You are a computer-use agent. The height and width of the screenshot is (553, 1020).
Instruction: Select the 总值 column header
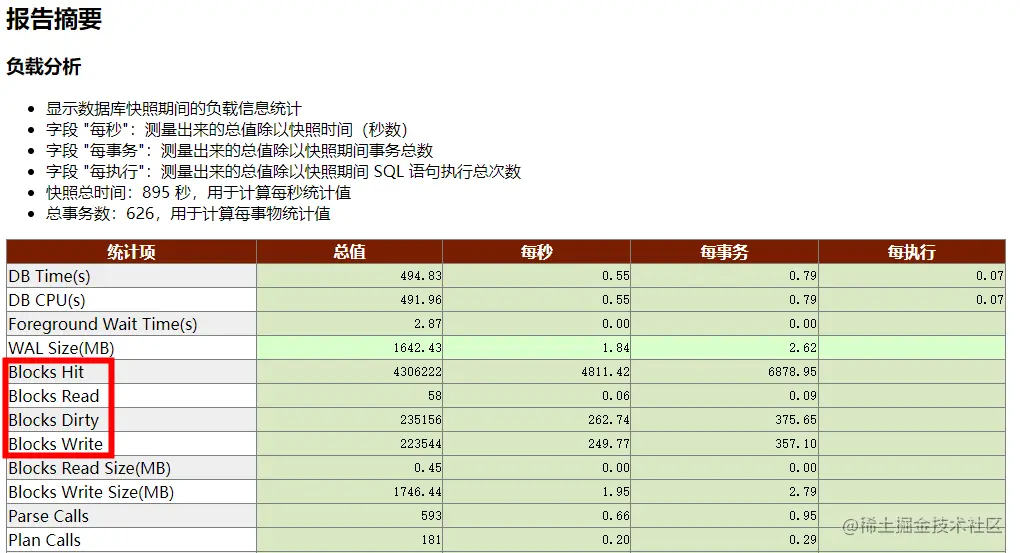[x=349, y=252]
